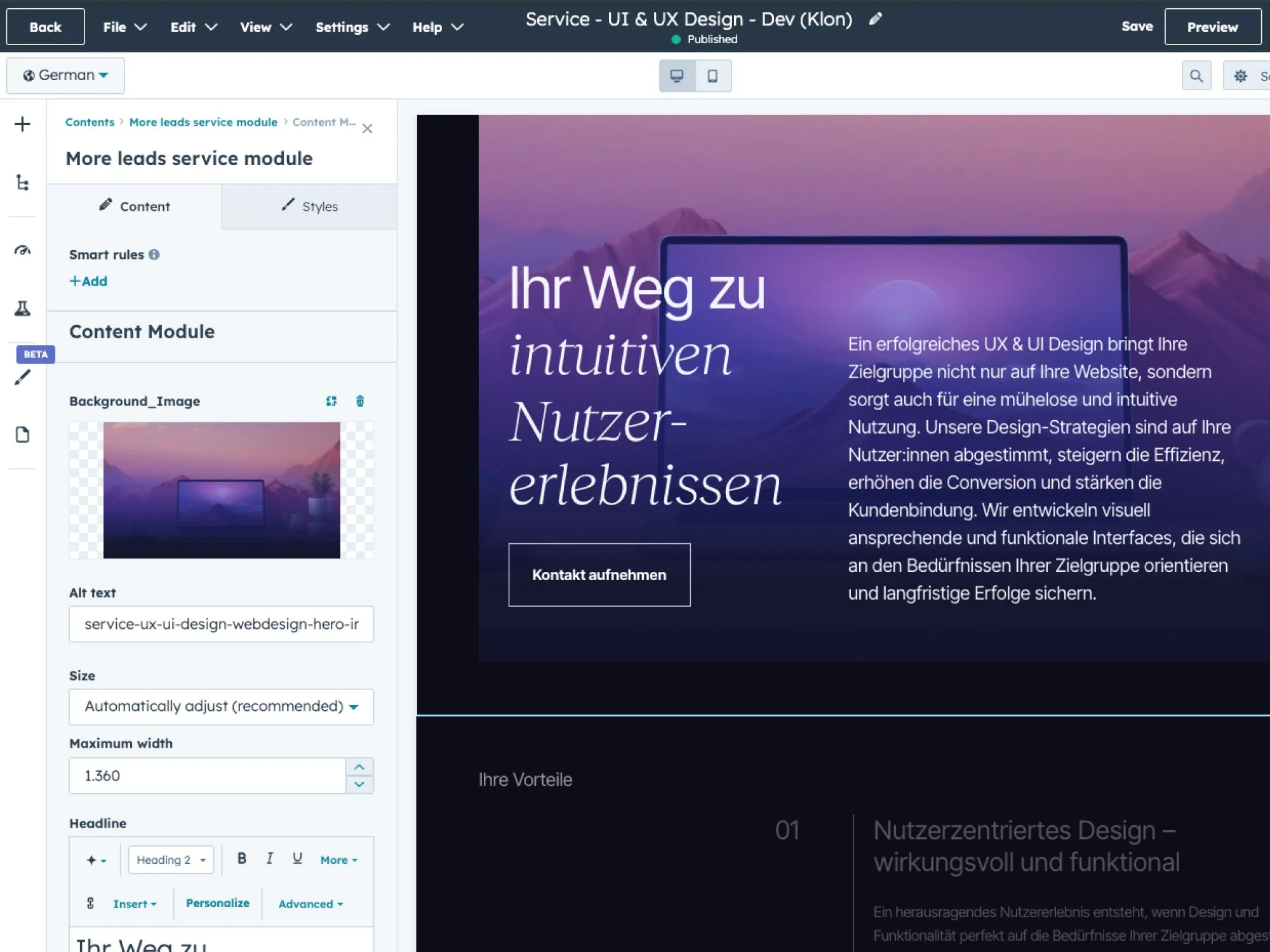Open the test flask icon in the left sidebar

click(22, 309)
